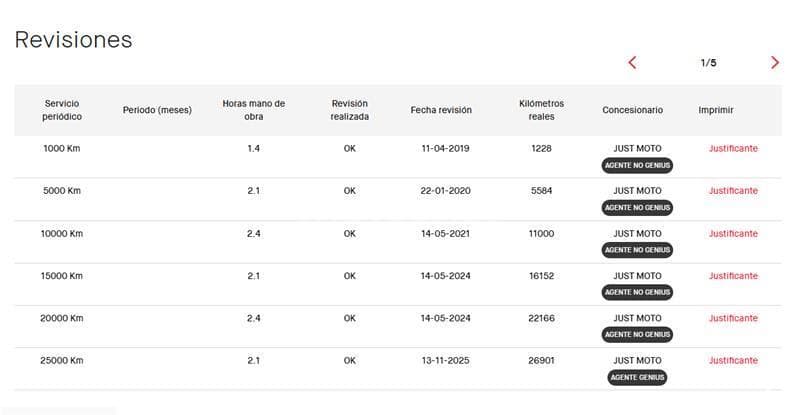The width and height of the screenshot is (800, 415).
Task: Click the 13-11-2025 revision date cell
Action: (x=441, y=361)
